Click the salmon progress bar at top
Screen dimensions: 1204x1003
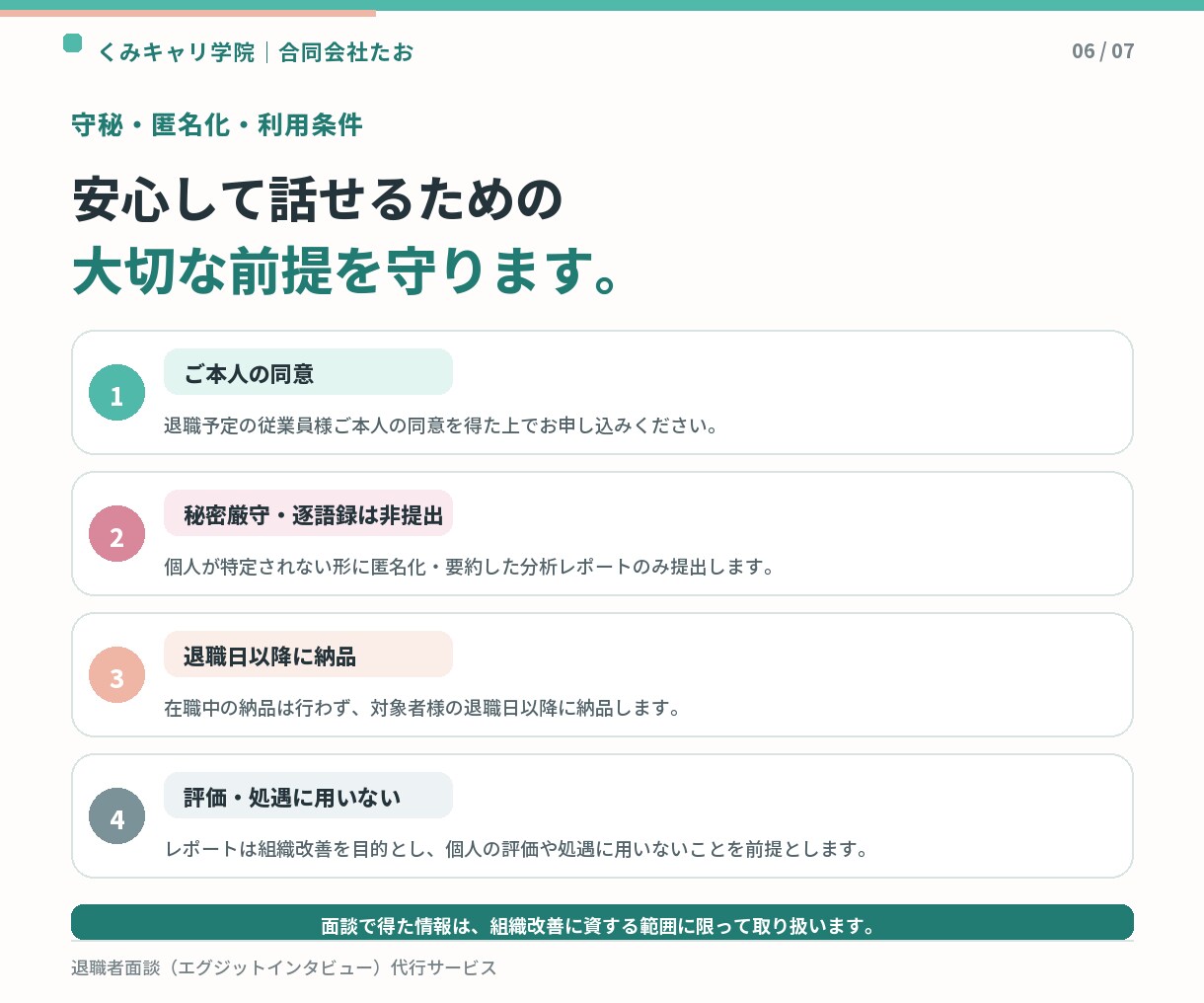click(x=188, y=14)
